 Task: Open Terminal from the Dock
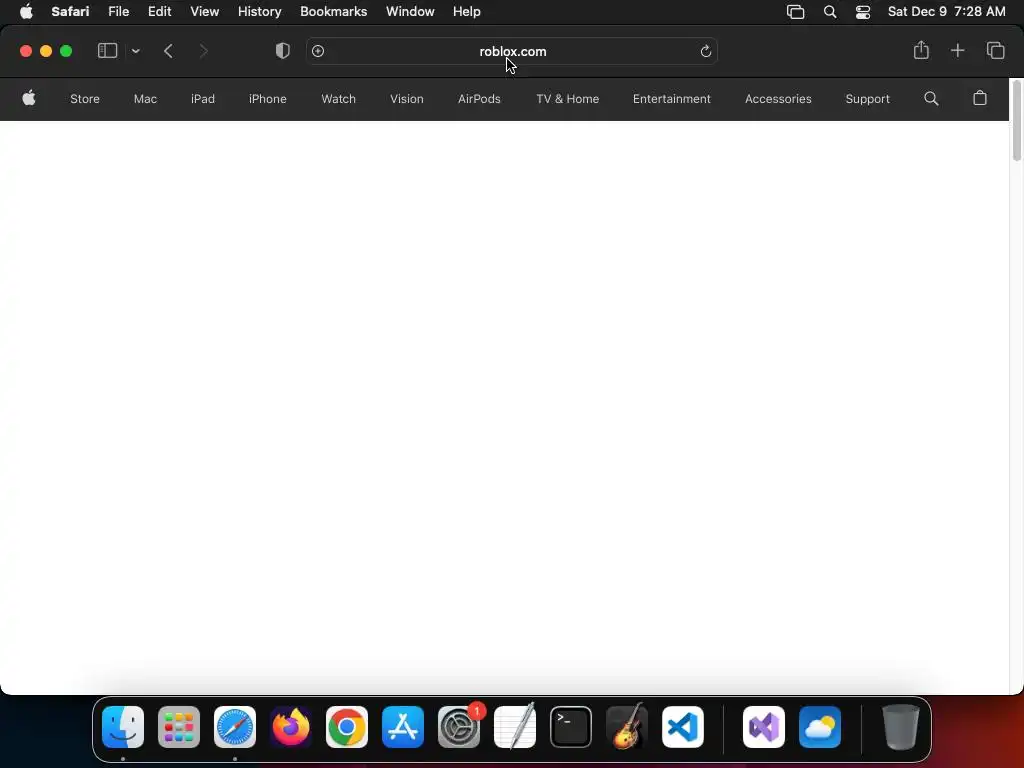[571, 727]
